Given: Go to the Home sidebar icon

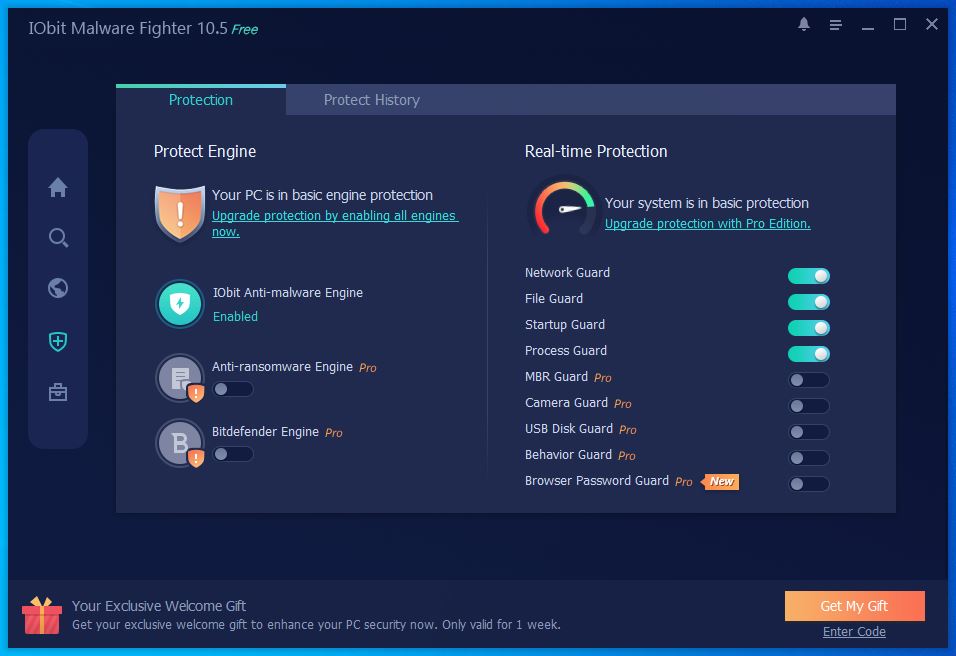Looking at the screenshot, I should (x=58, y=187).
